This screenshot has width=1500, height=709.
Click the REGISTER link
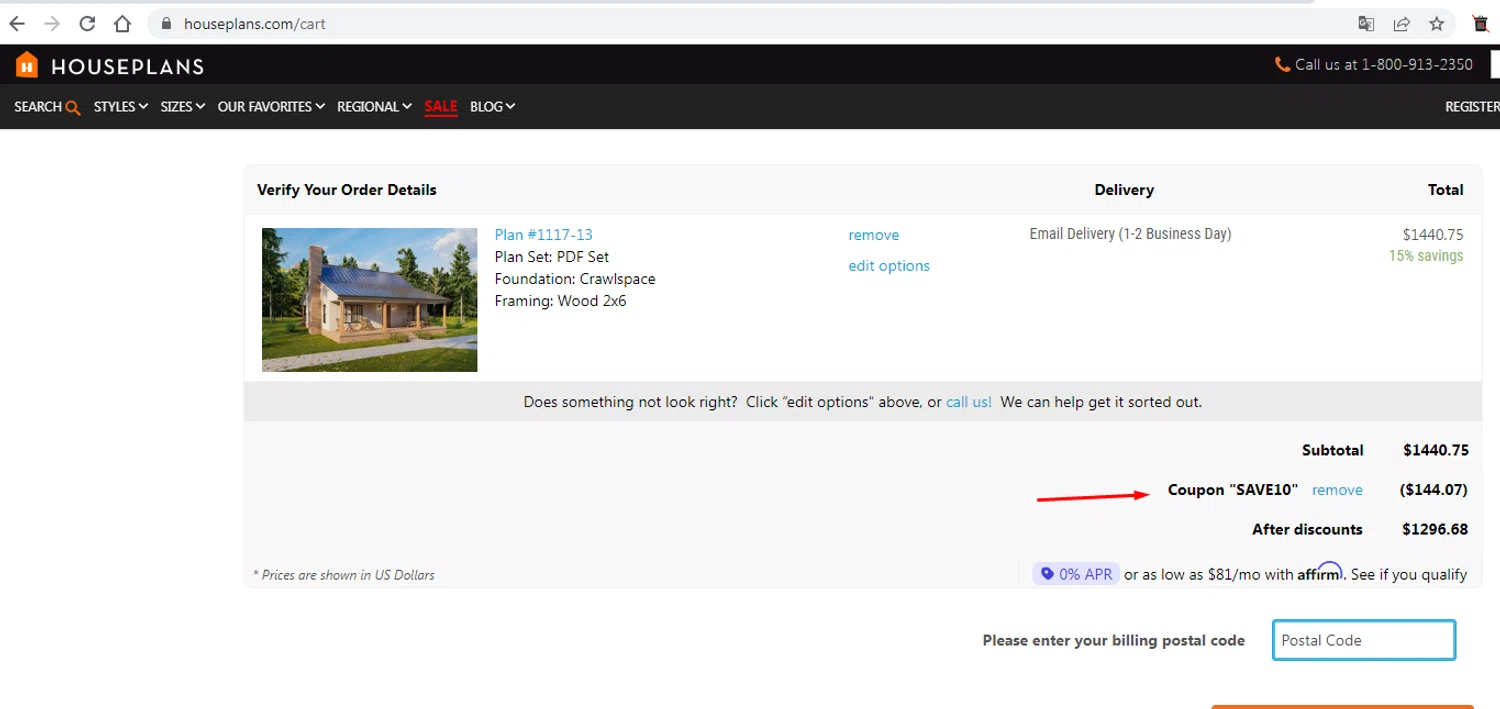pyautogui.click(x=1472, y=106)
